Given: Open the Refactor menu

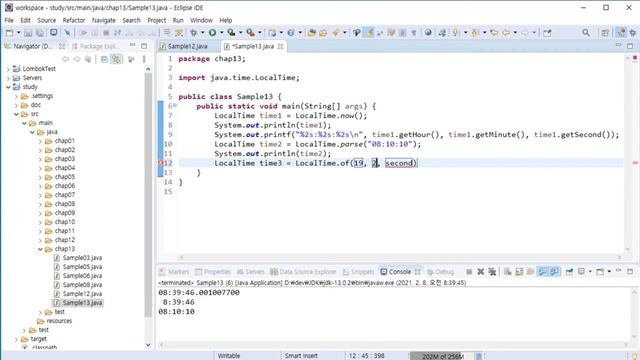Looking at the screenshot, I should [x=73, y=20].
